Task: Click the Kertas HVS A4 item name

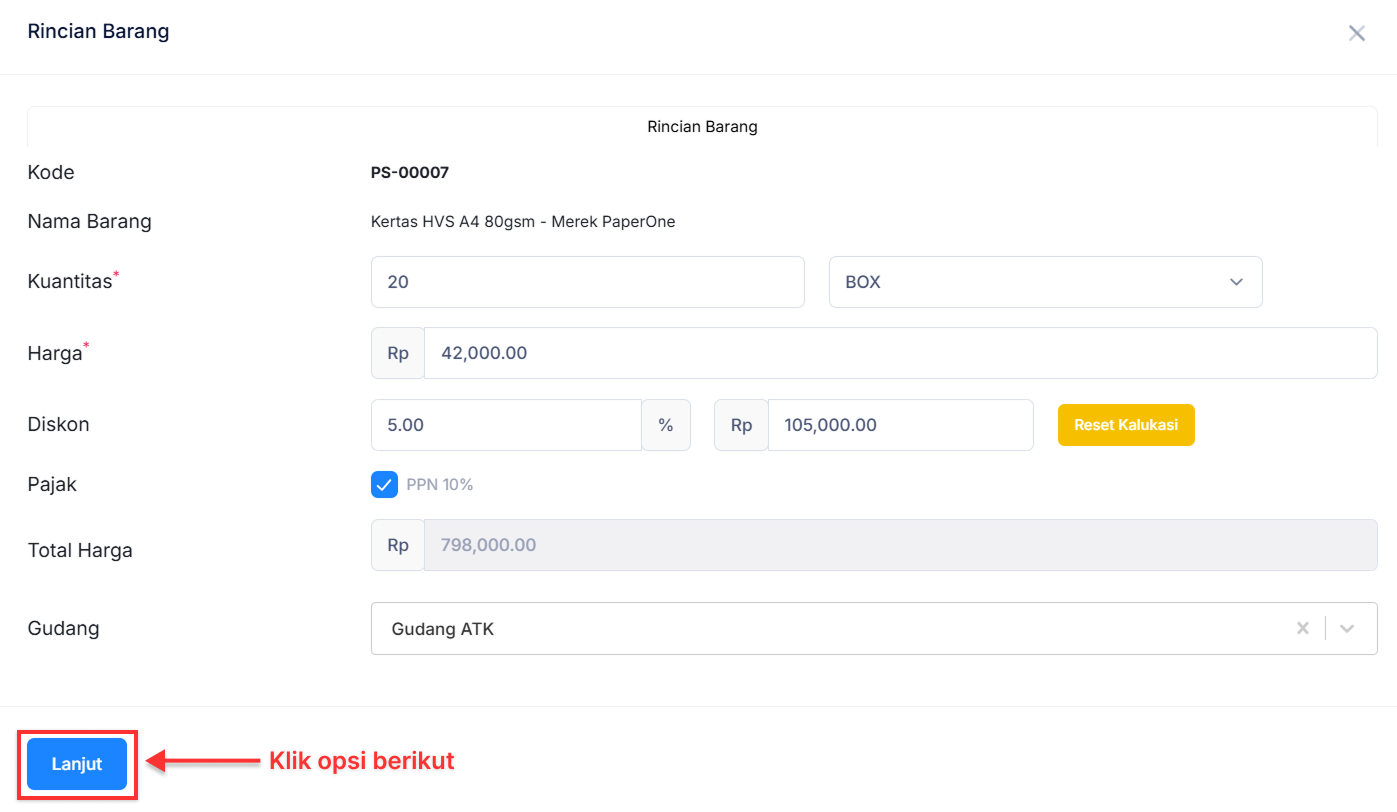Action: coord(523,222)
